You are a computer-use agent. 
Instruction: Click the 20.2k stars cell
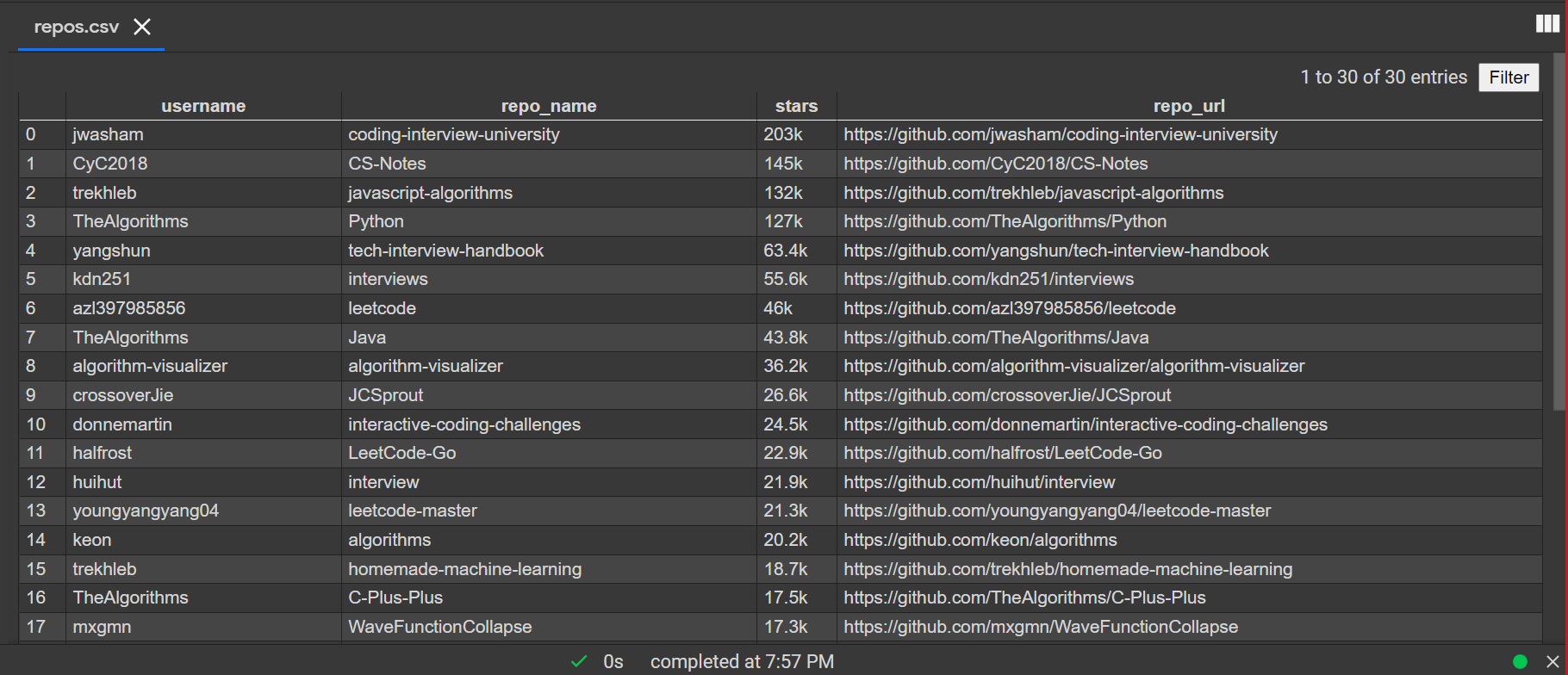pos(796,540)
